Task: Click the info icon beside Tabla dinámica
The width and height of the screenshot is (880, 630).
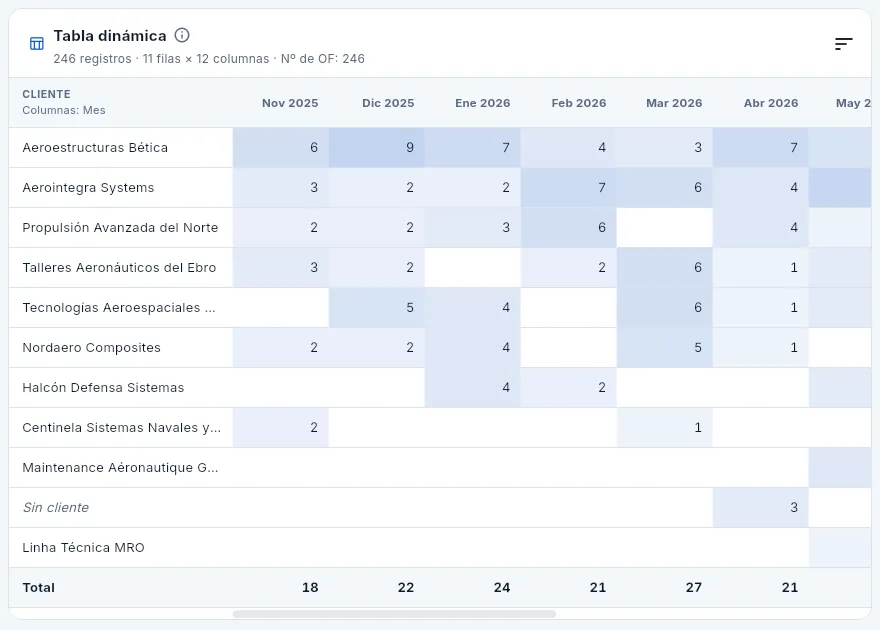Action: coord(182,35)
